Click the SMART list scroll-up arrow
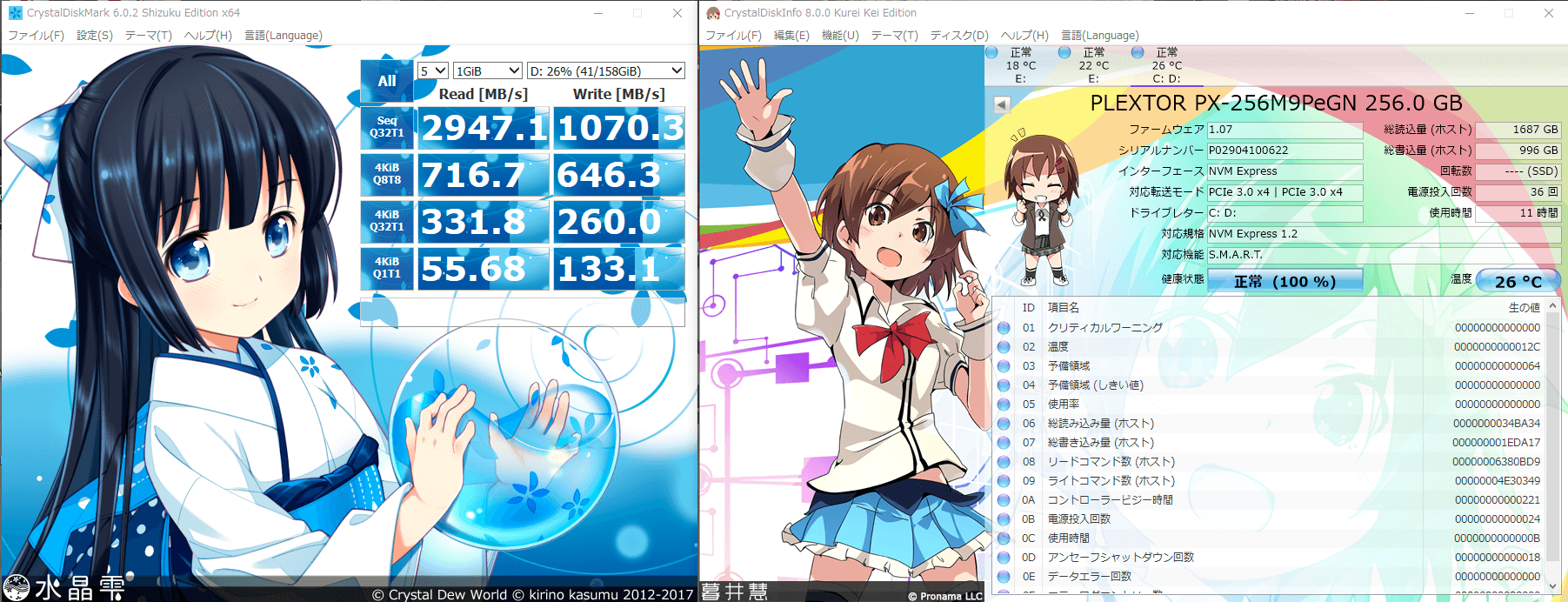Image resolution: width=1568 pixels, height=602 pixels. tap(1552, 307)
